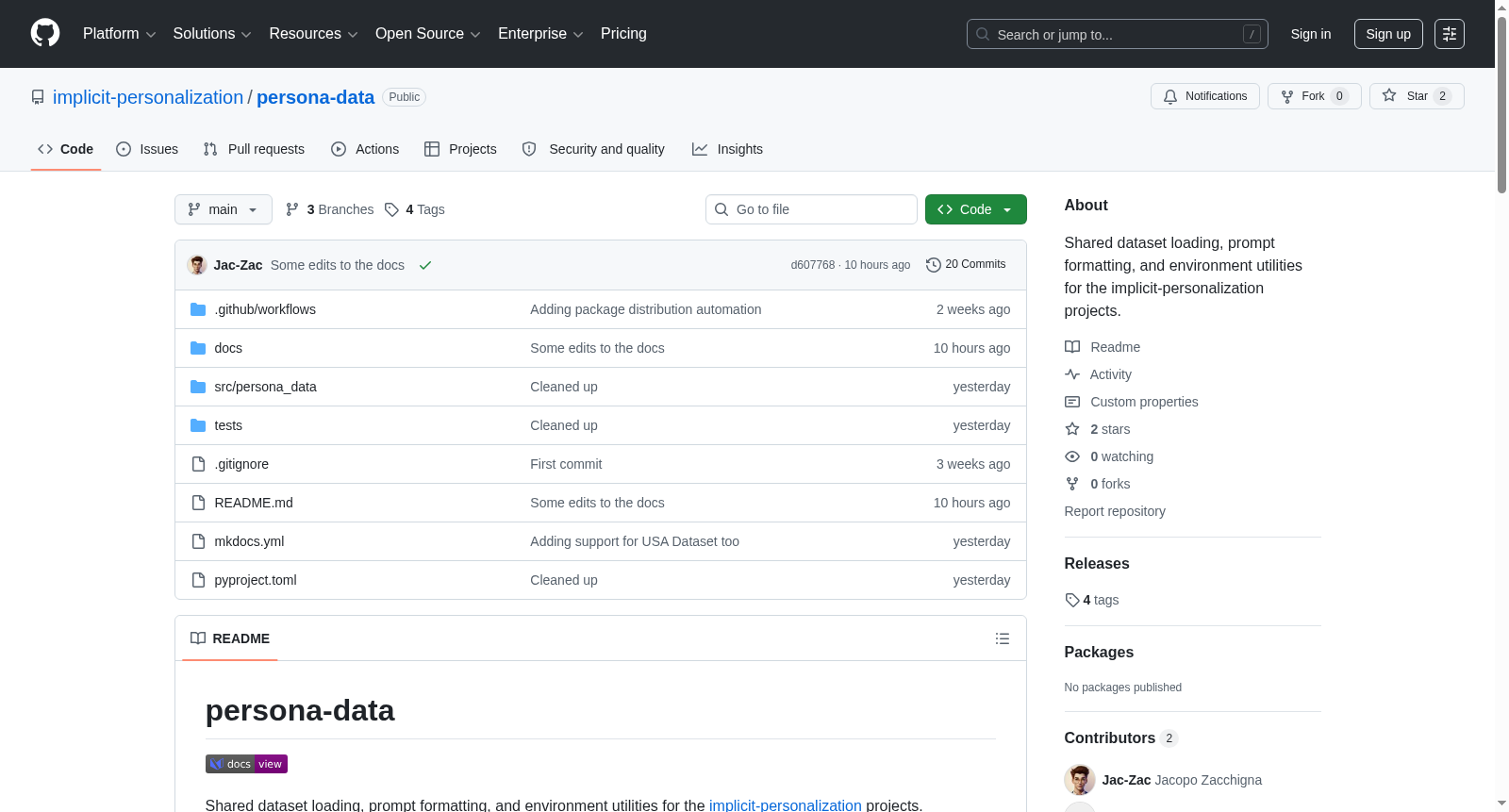This screenshot has height=812, width=1509.
Task: Click the pyproject.toml file icon
Action: pyautogui.click(x=198, y=580)
